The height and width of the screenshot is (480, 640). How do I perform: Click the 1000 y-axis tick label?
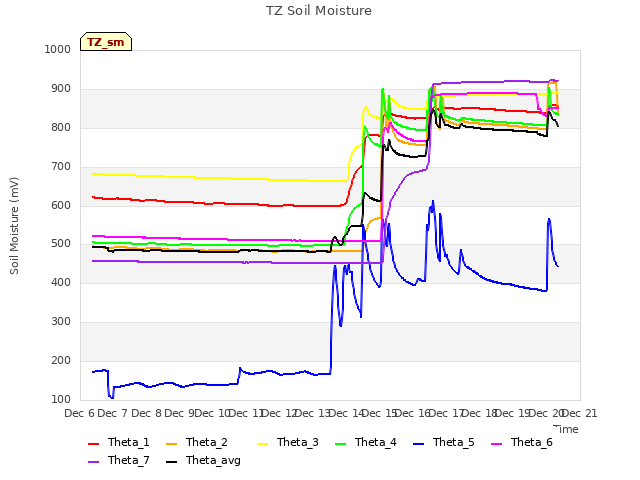pos(58,49)
